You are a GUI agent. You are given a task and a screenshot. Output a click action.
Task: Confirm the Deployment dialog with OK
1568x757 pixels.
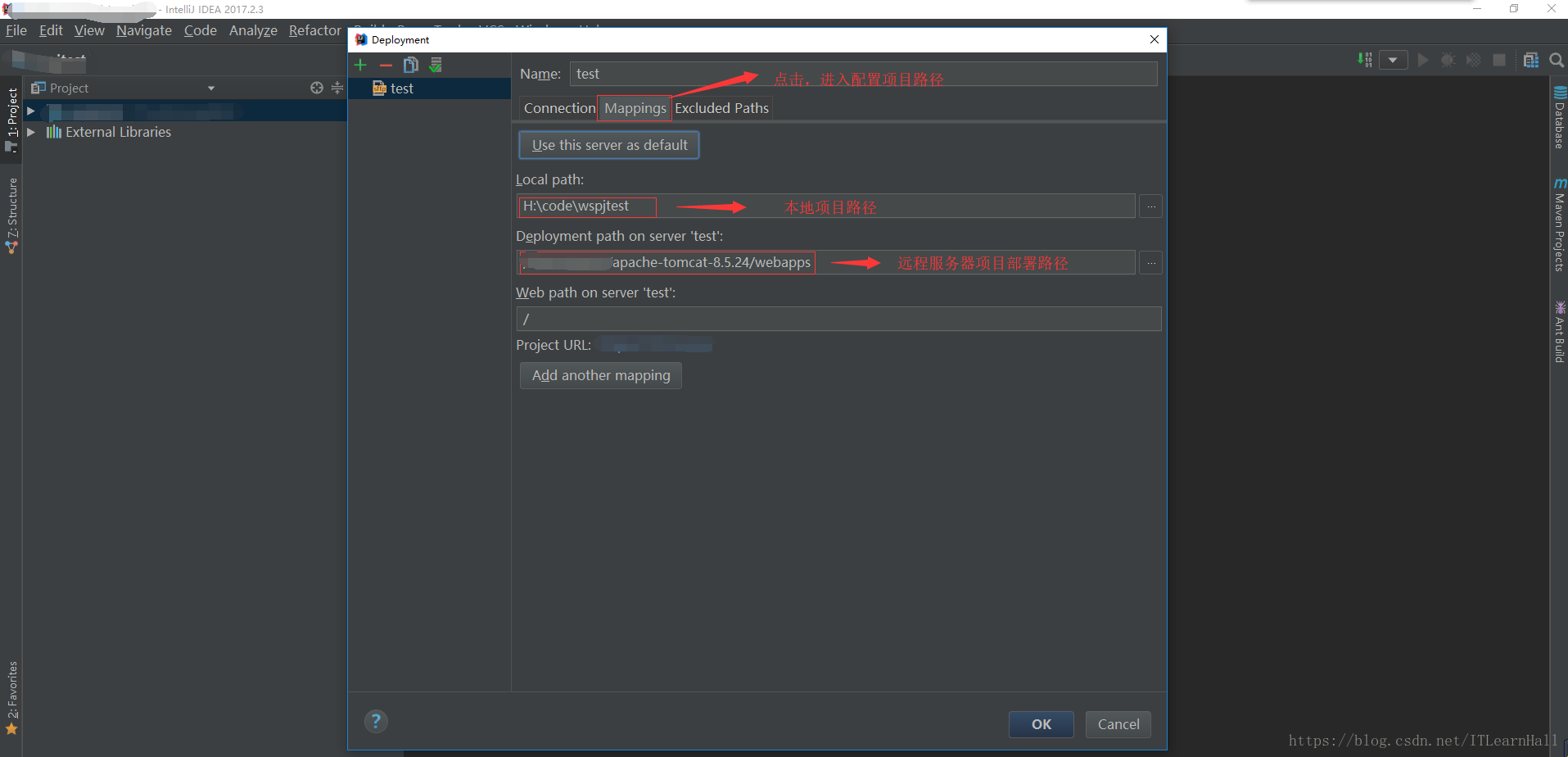1042,724
